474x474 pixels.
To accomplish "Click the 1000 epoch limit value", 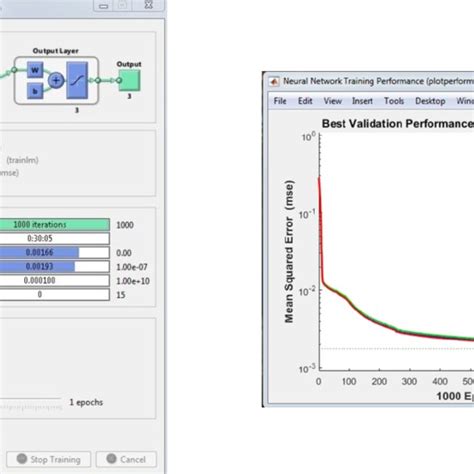I will (125, 225).
